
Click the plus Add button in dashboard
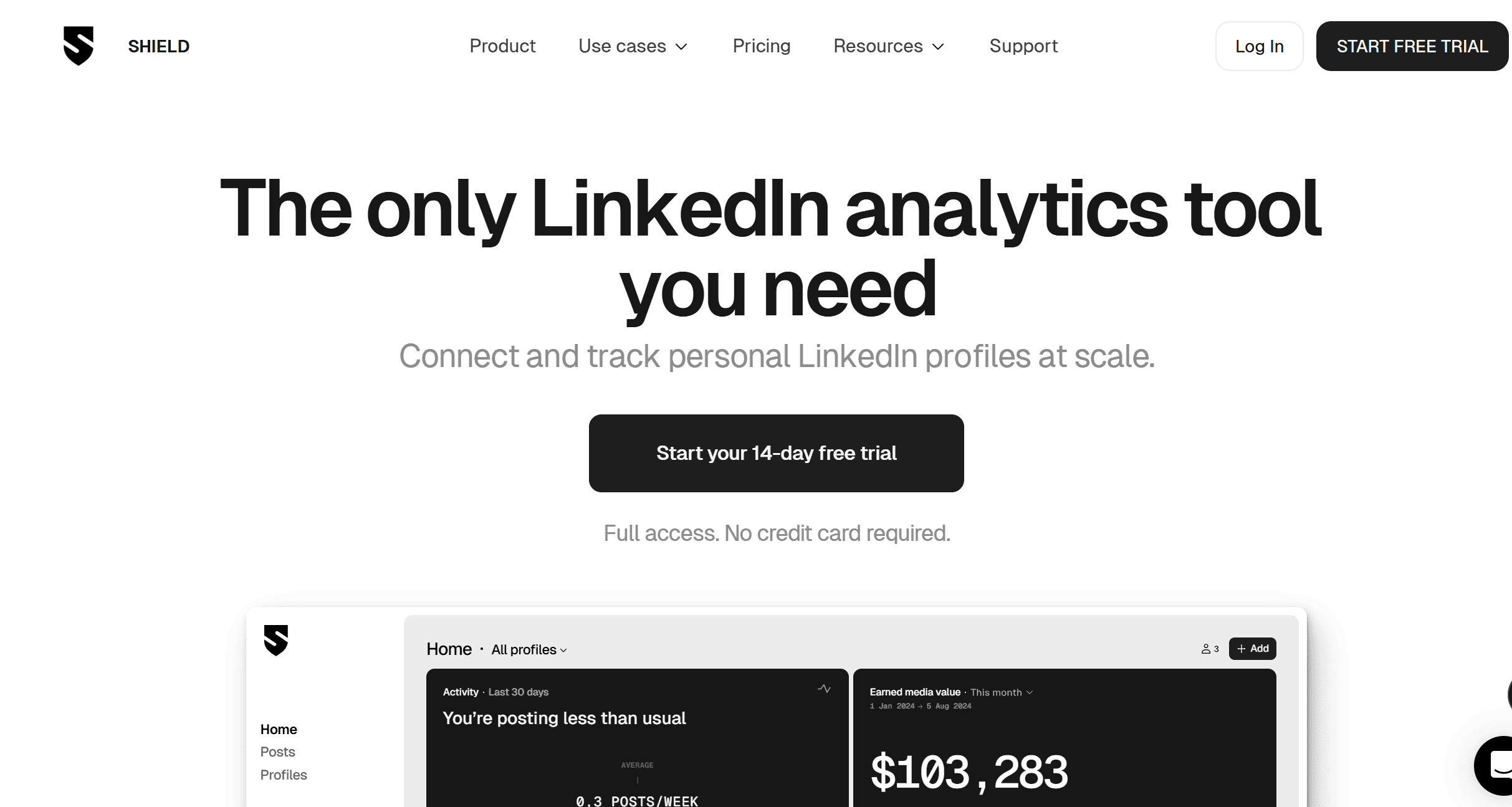[x=1252, y=649]
